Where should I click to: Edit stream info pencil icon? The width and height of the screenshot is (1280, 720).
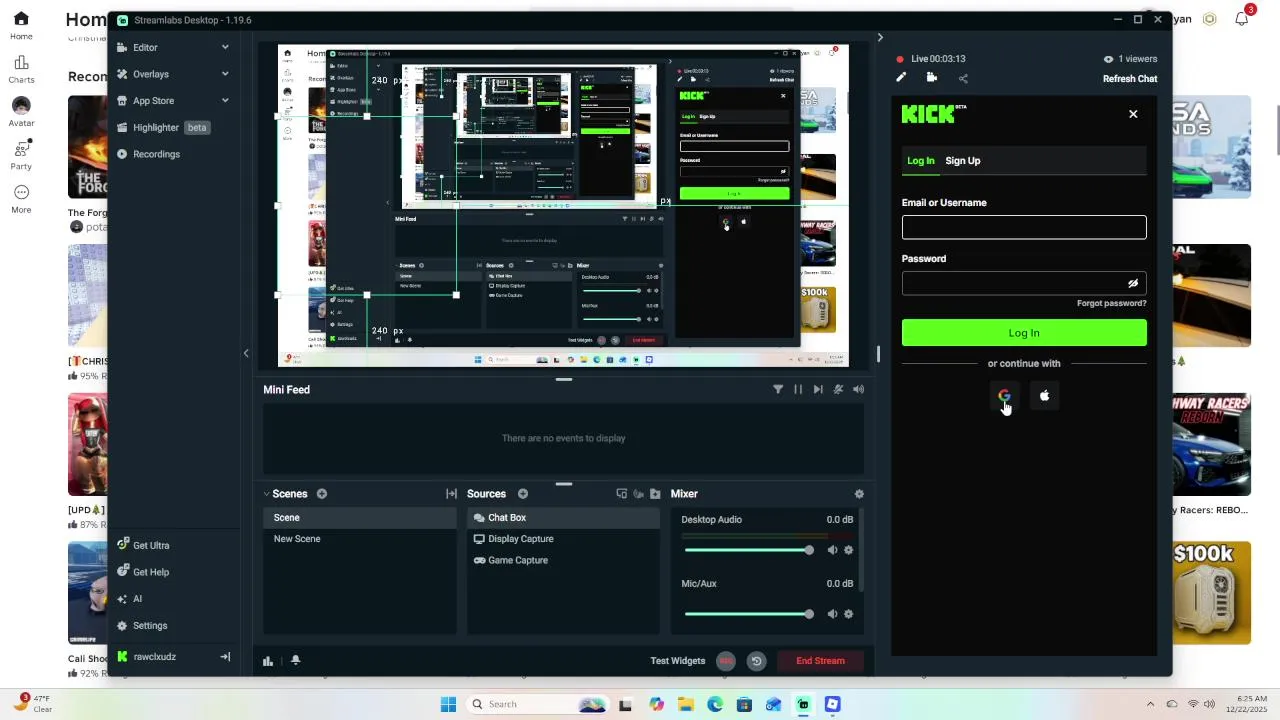click(901, 78)
